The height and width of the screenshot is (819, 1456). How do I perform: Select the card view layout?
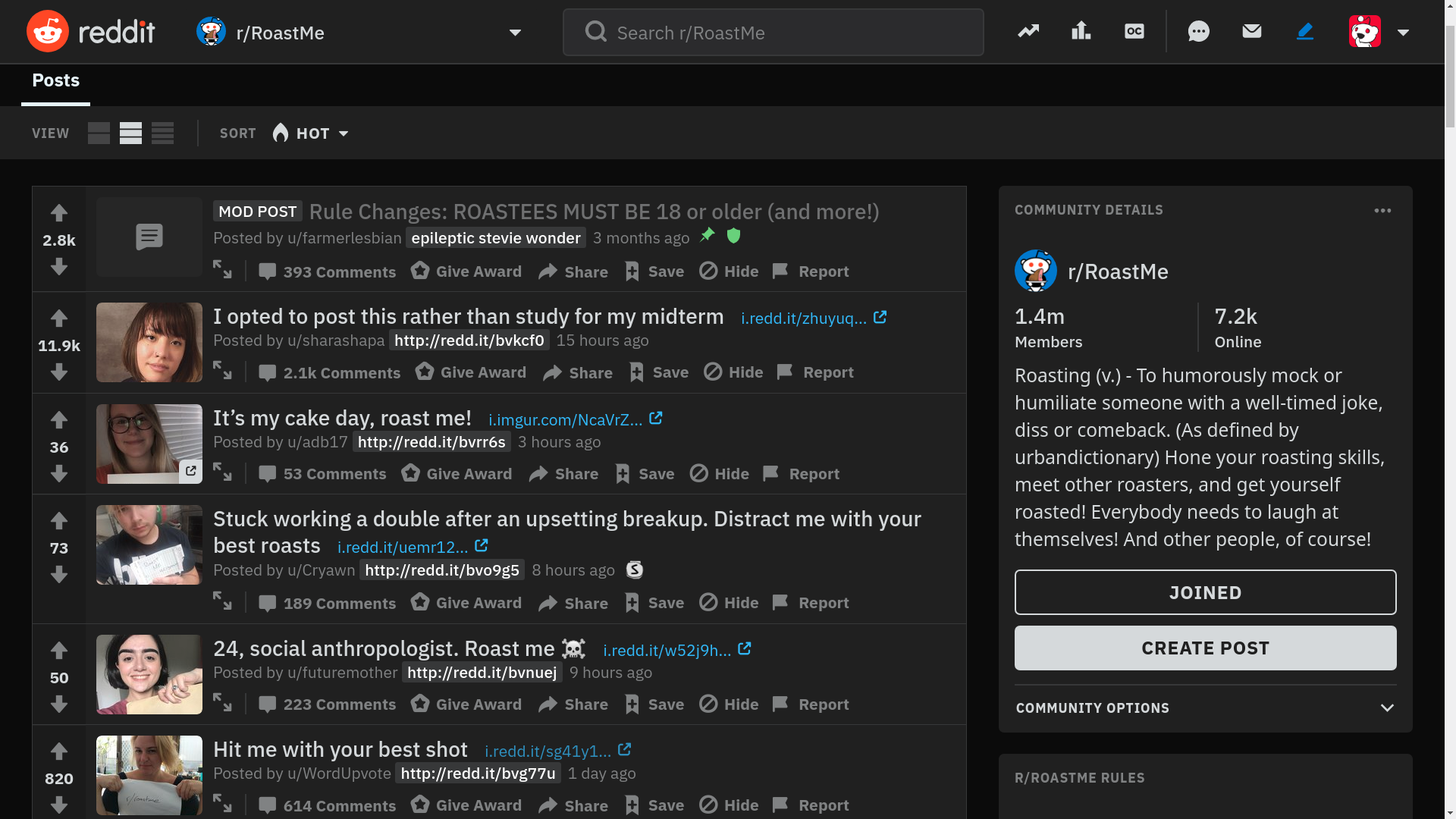coord(99,133)
